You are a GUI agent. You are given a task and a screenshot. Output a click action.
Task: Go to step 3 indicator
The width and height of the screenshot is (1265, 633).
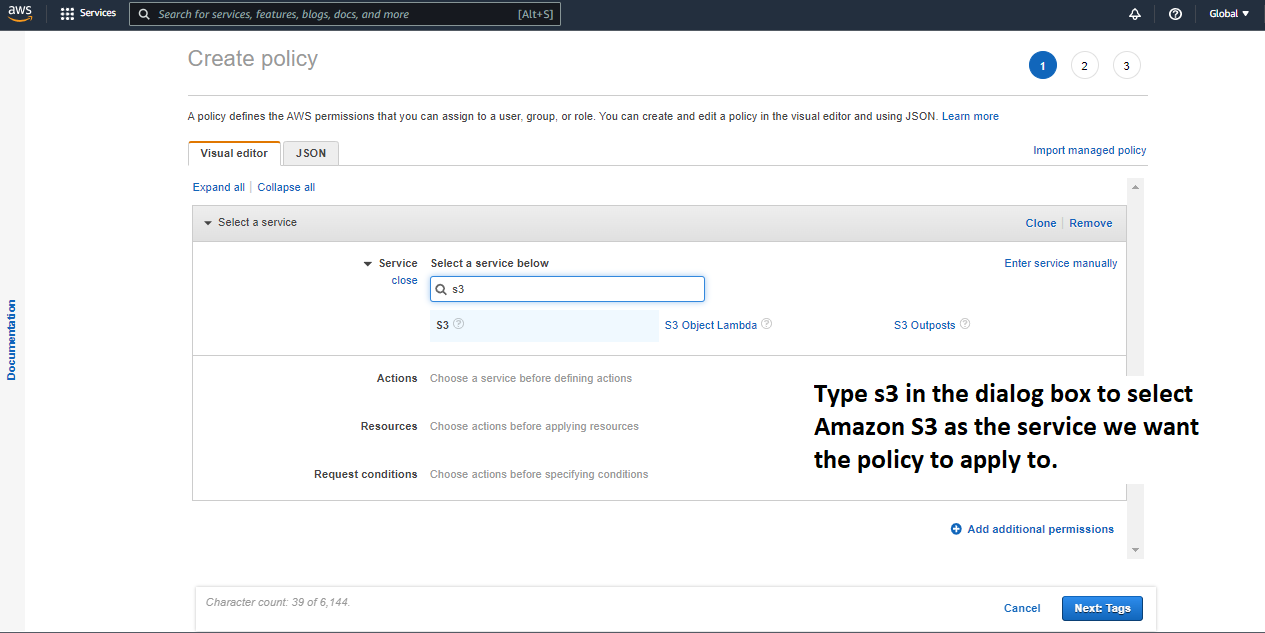(1126, 66)
